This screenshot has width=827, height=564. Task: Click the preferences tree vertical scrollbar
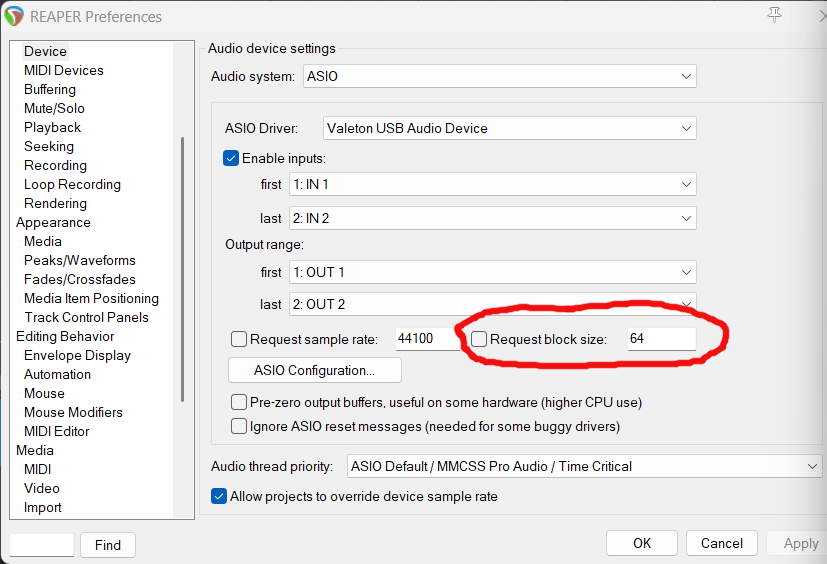(x=182, y=269)
